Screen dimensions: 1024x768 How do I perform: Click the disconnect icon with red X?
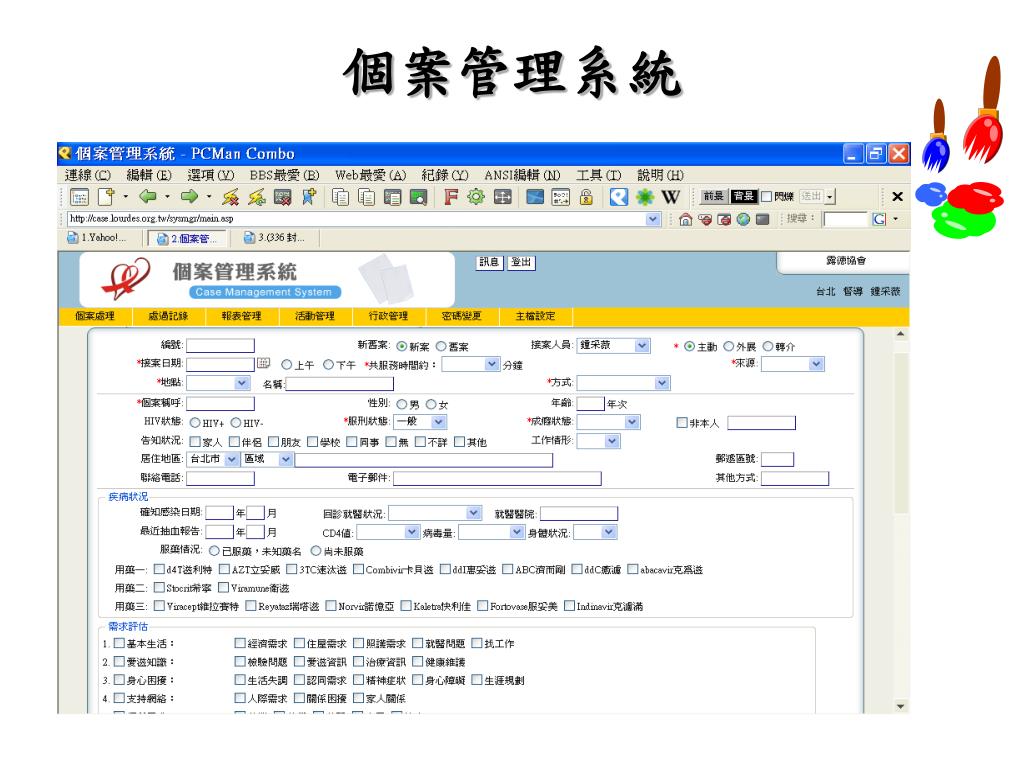283,197
